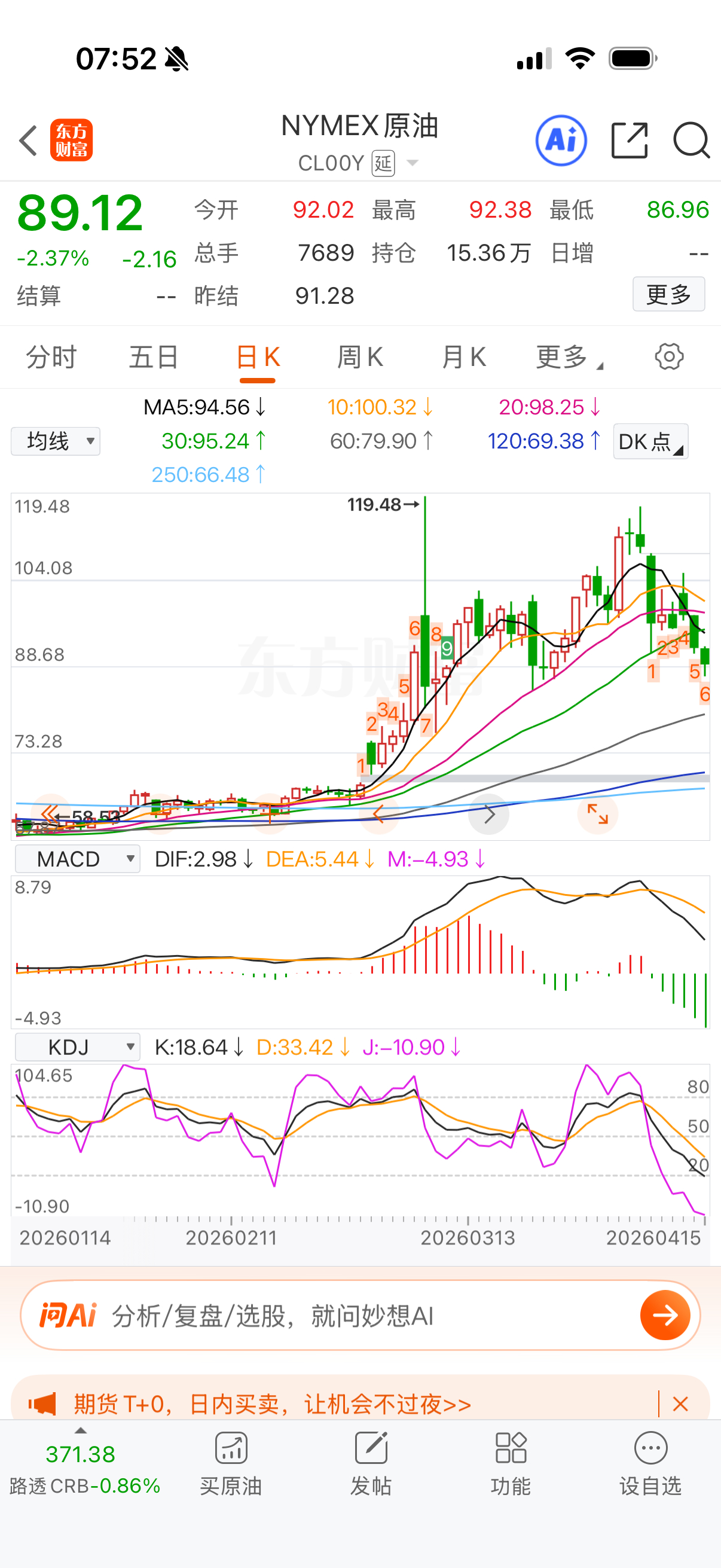
Task: Tap the 买原油 icon
Action: point(231,1448)
